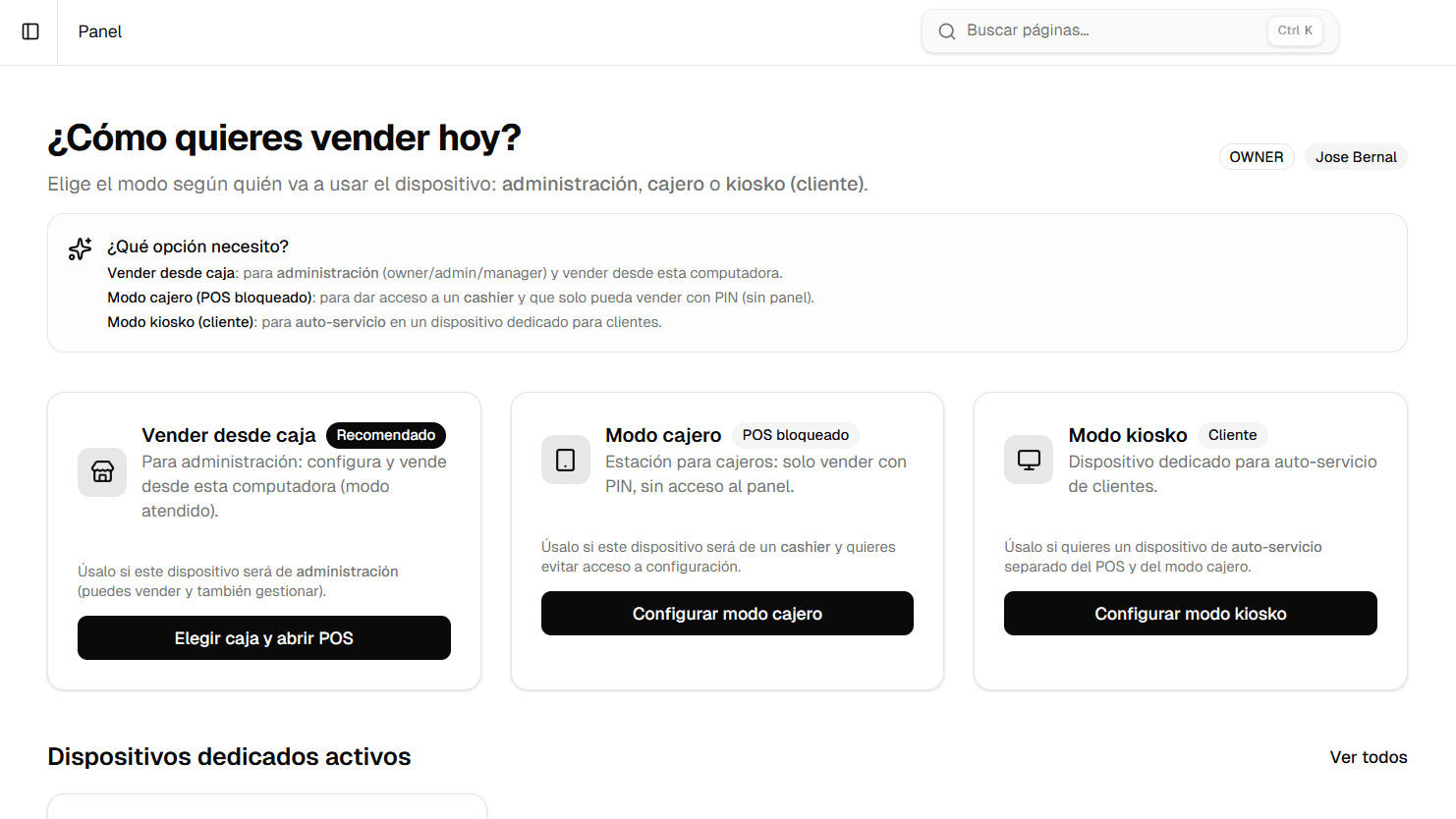Click the Jose Bernal user badge
Image resolution: width=1456 pixels, height=819 pixels.
(x=1356, y=156)
